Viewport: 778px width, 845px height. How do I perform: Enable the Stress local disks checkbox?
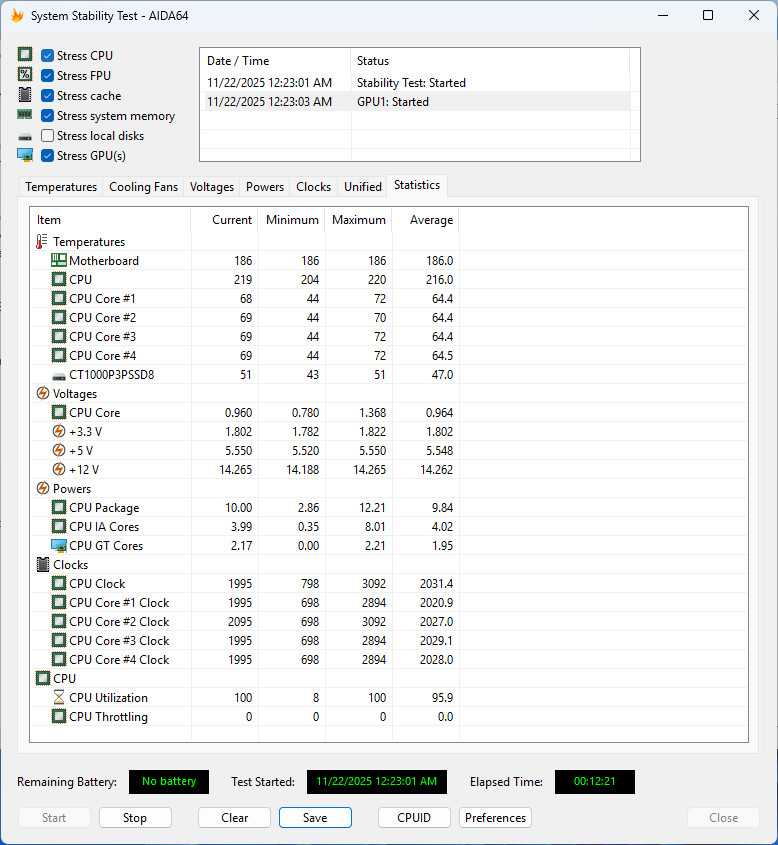47,136
